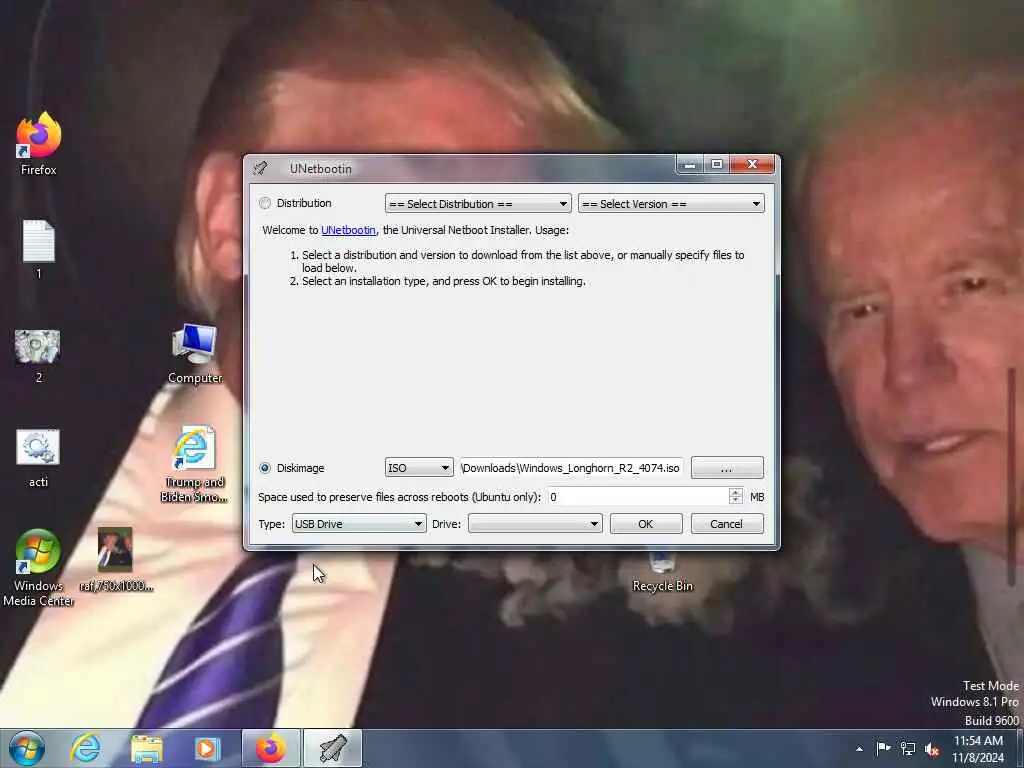Increase persistence space with spinner up arrow
The image size is (1024, 768).
click(x=735, y=492)
